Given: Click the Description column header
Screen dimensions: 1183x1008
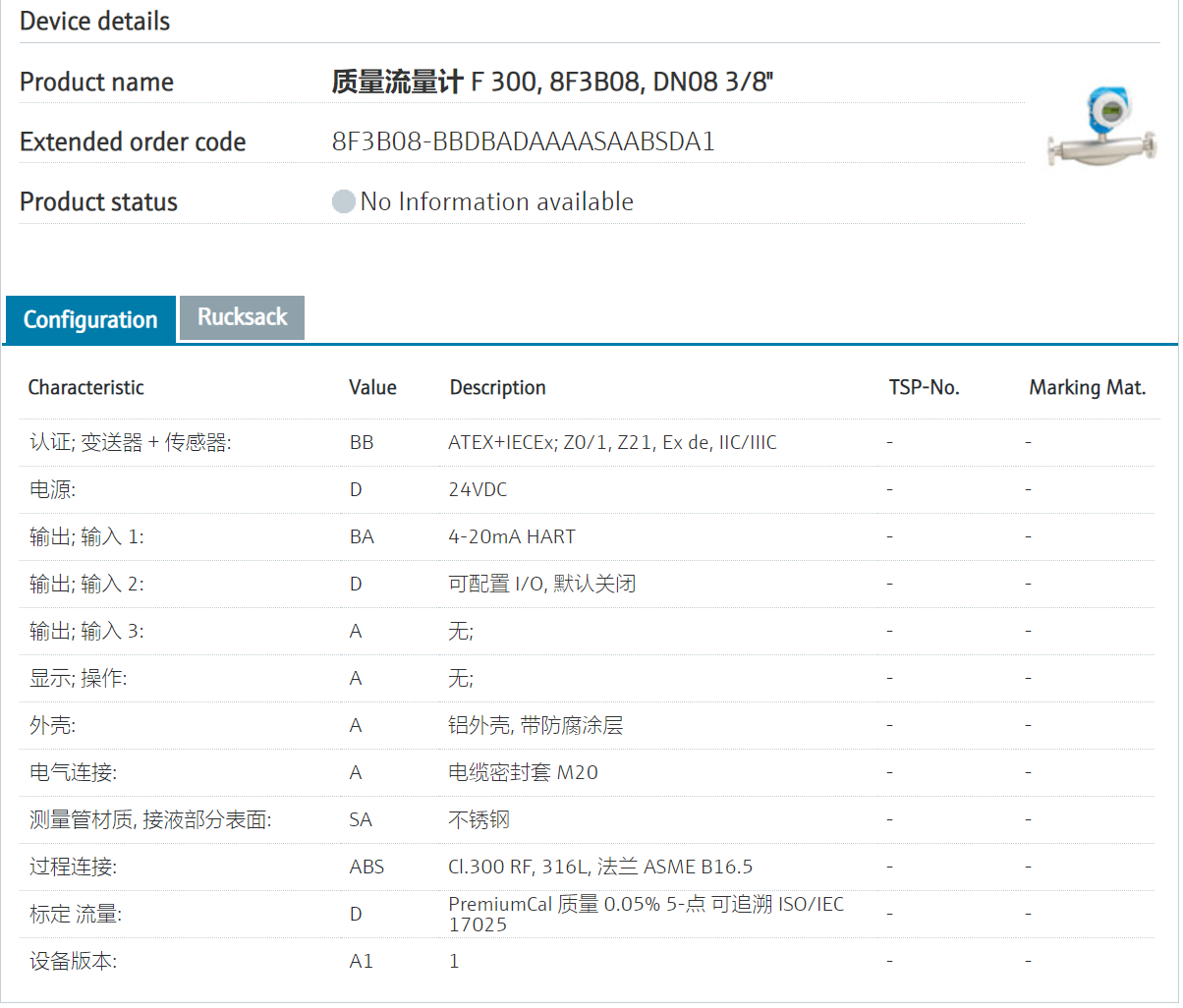Looking at the screenshot, I should click(x=497, y=388).
